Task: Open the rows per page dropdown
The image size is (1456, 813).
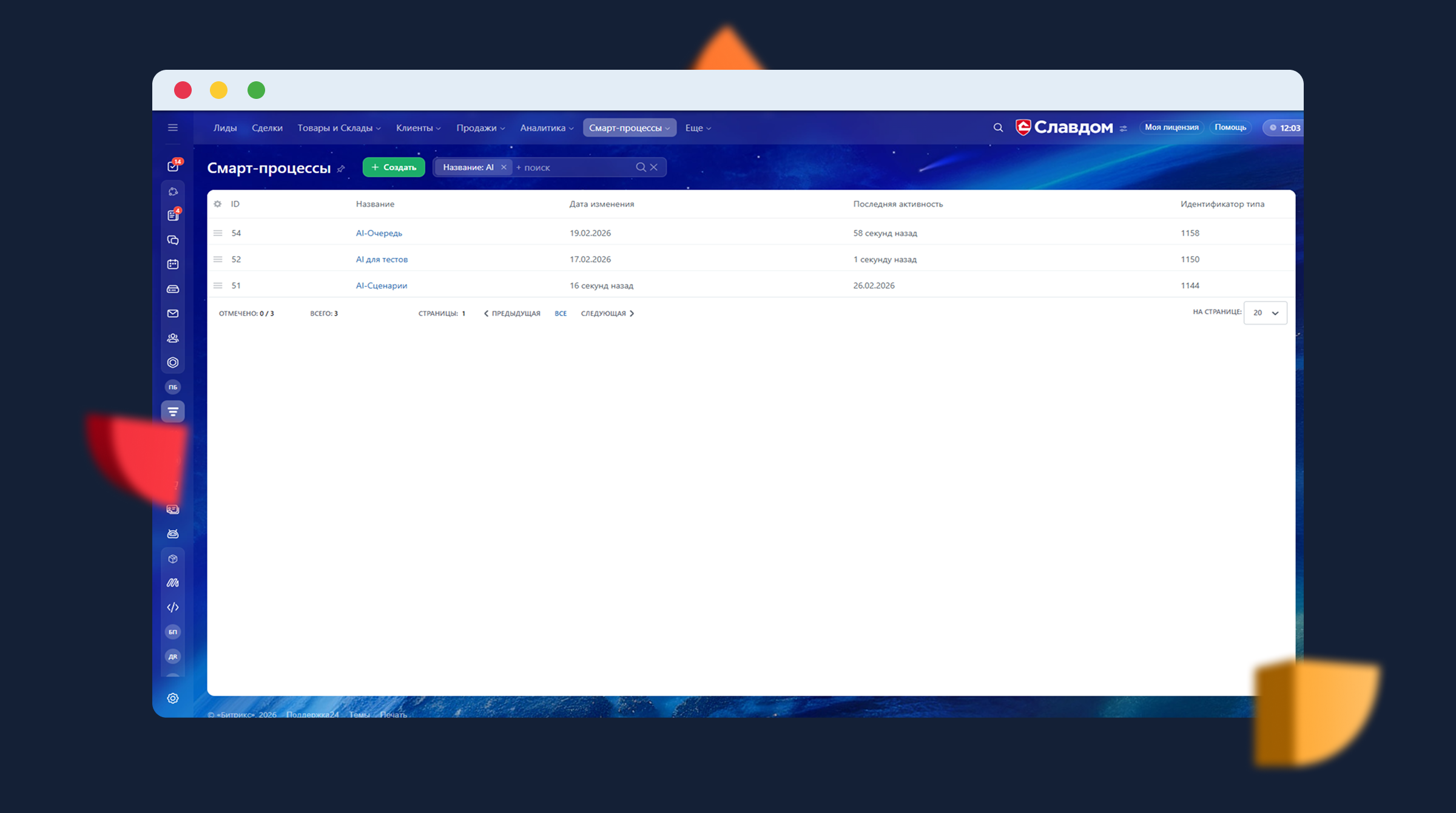Action: pyautogui.click(x=1265, y=313)
